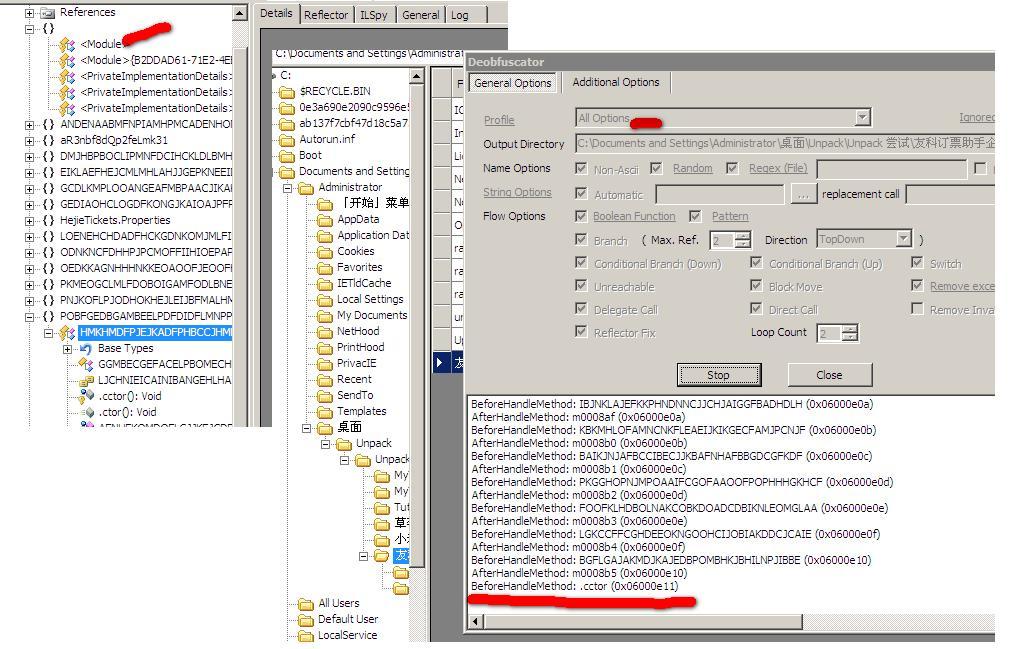Open the Profile All Options dropdown
This screenshot has width=1022, height=649.
[x=862, y=118]
